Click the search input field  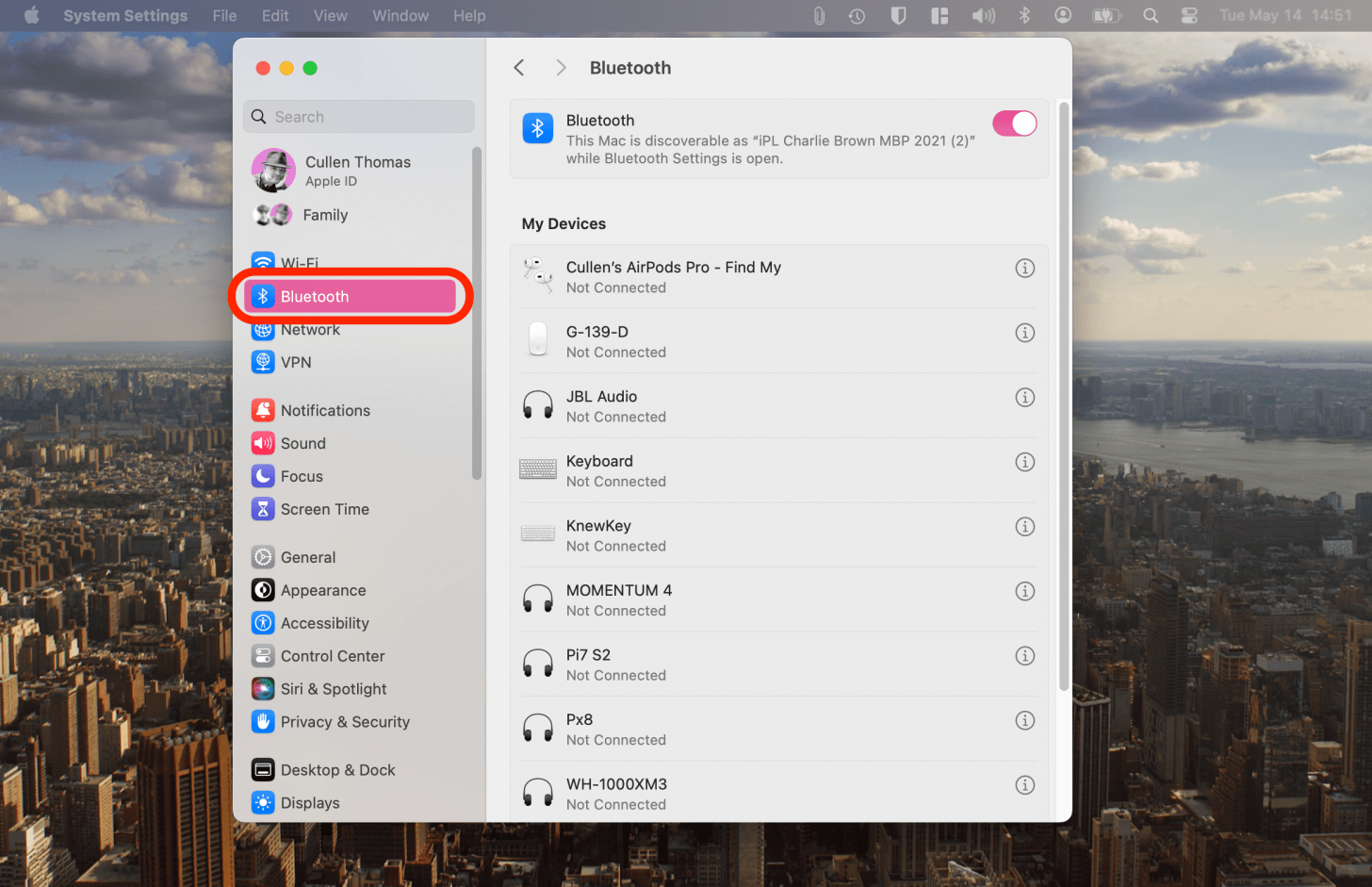pyautogui.click(x=358, y=116)
